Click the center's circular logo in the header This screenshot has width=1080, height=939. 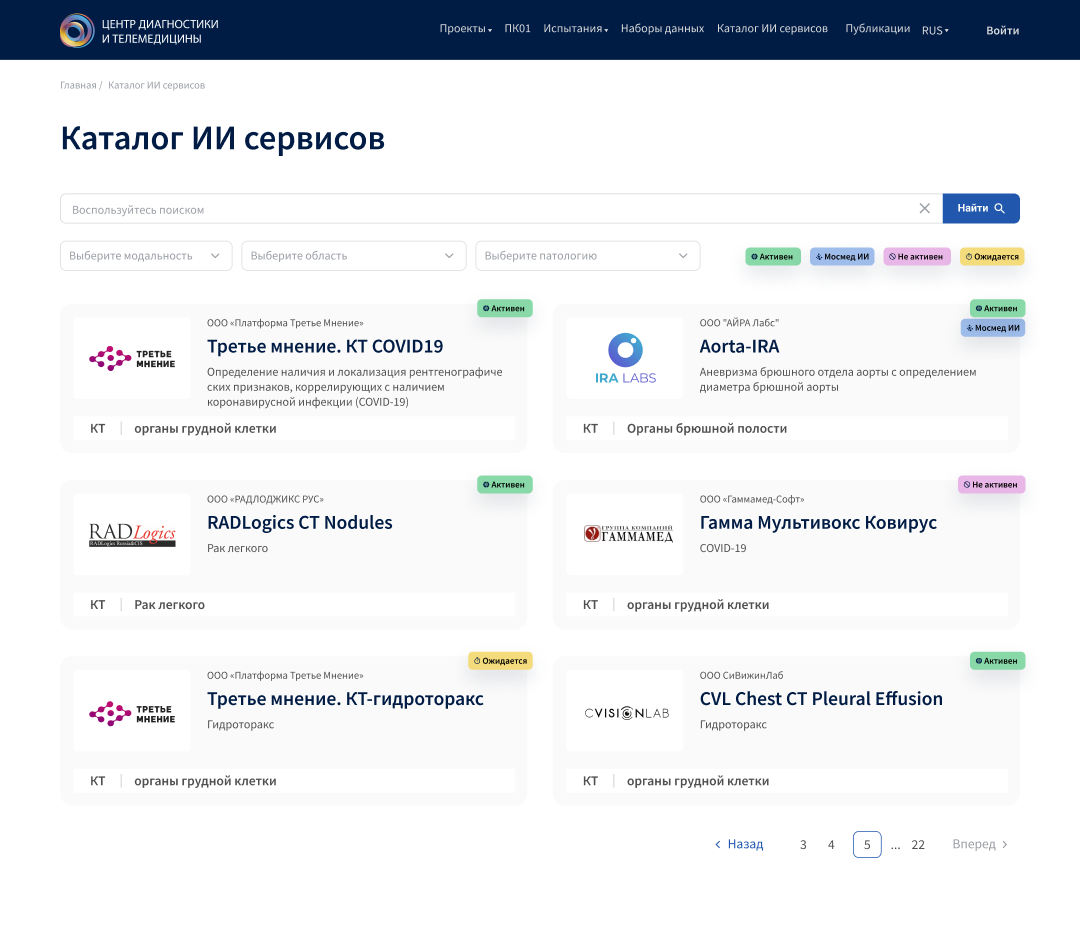pyautogui.click(x=76, y=30)
